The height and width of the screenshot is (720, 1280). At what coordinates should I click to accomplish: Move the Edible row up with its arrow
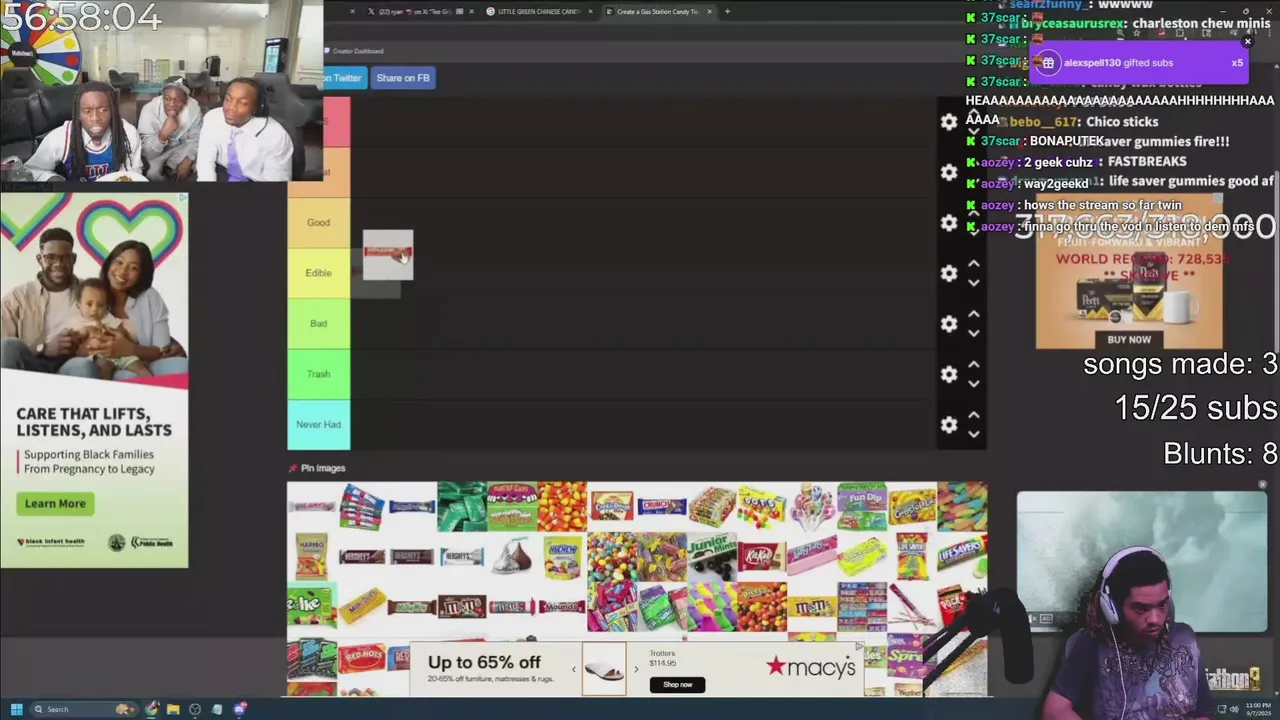click(x=974, y=264)
